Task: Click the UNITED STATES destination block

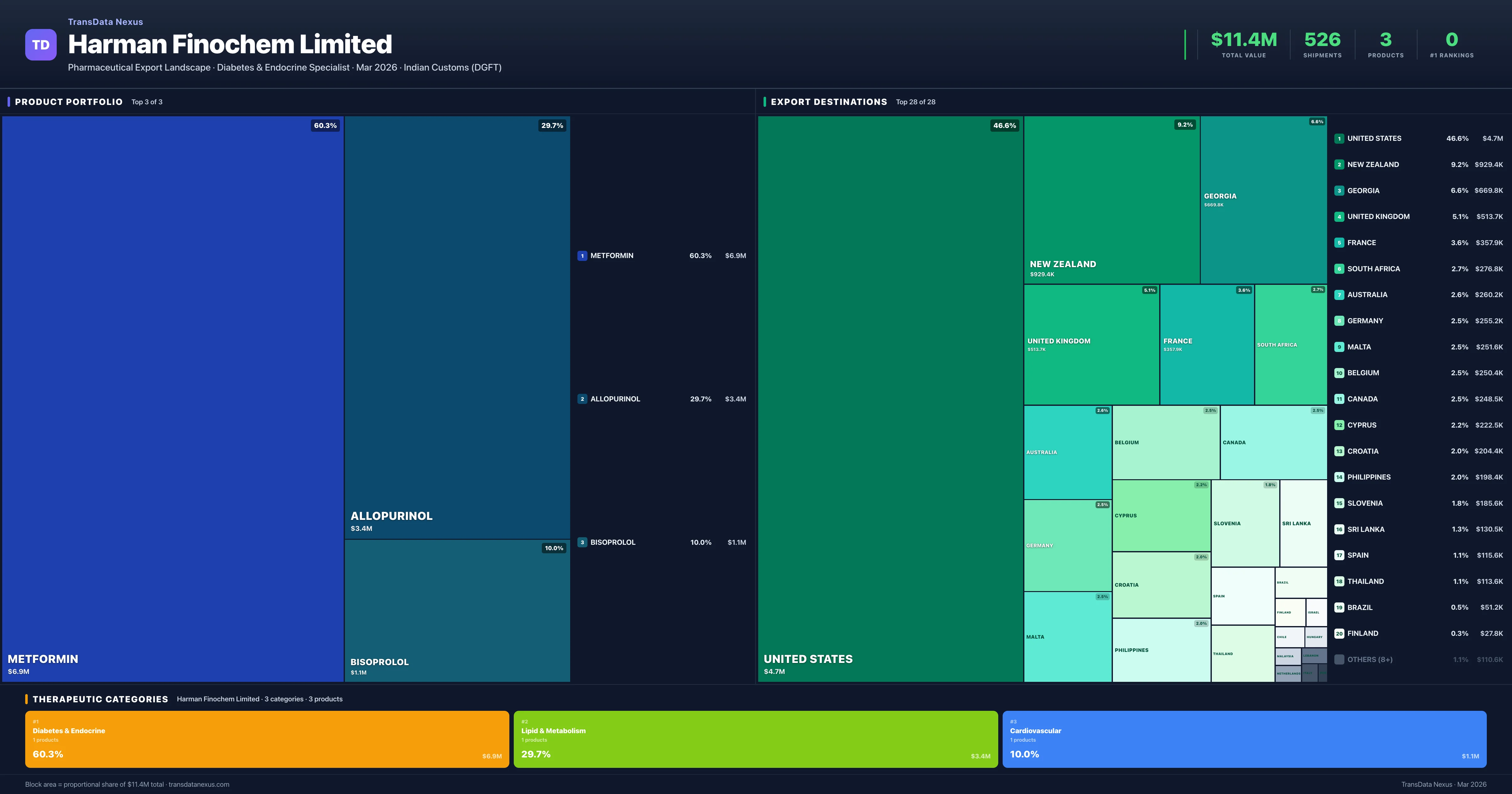Action: (x=890, y=398)
